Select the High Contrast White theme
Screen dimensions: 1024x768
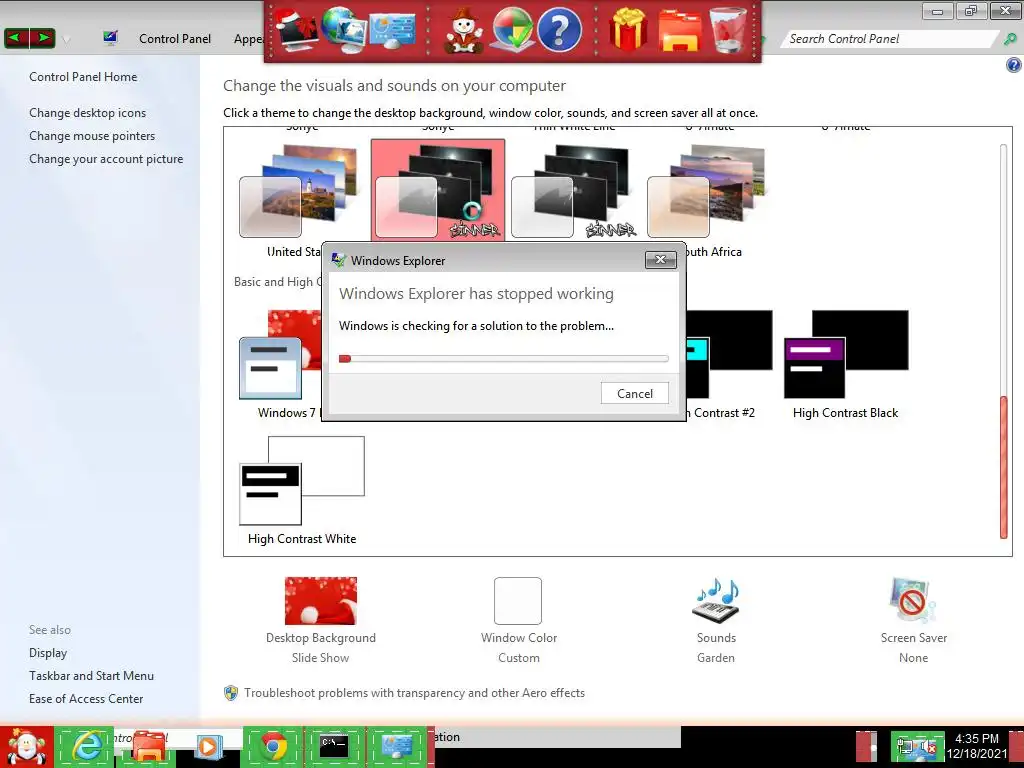(302, 490)
